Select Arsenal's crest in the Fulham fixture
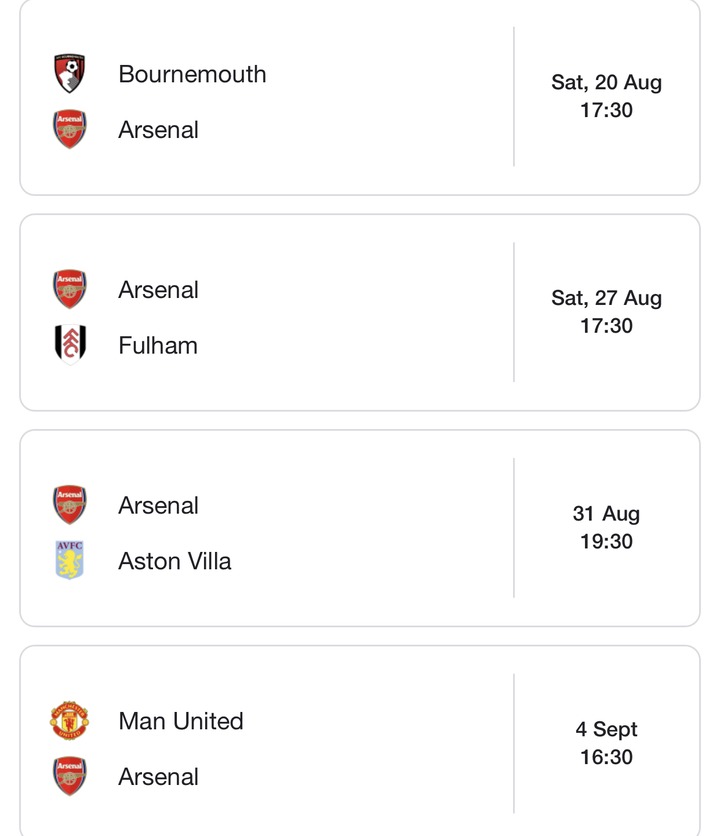The width and height of the screenshot is (720, 836). coord(70,290)
